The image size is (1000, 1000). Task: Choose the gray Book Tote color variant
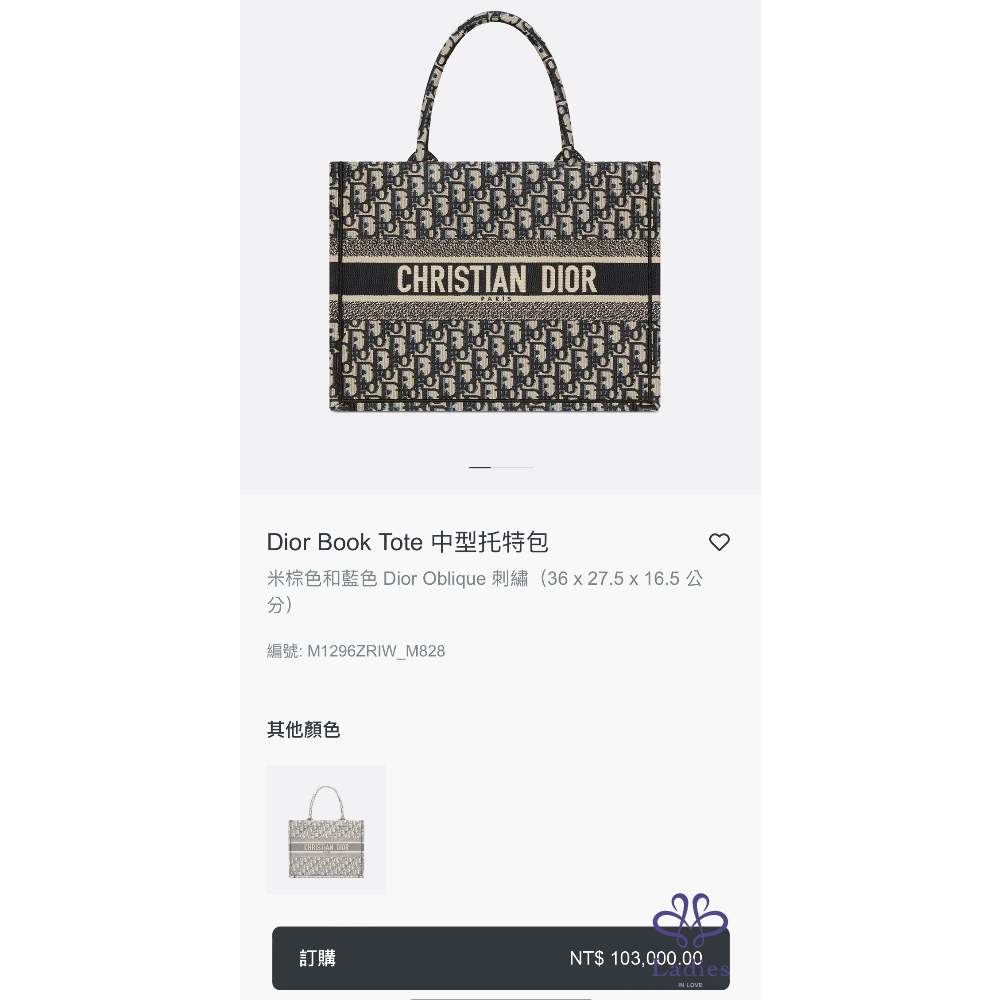326,829
